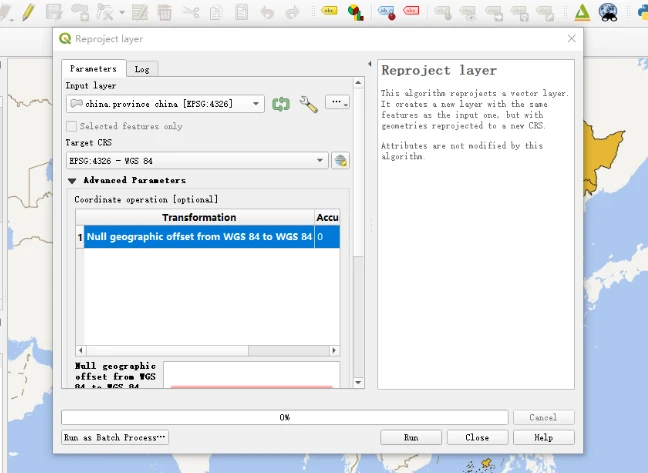Open the Input layer dropdown
This screenshot has height=473, width=648.
[165, 104]
